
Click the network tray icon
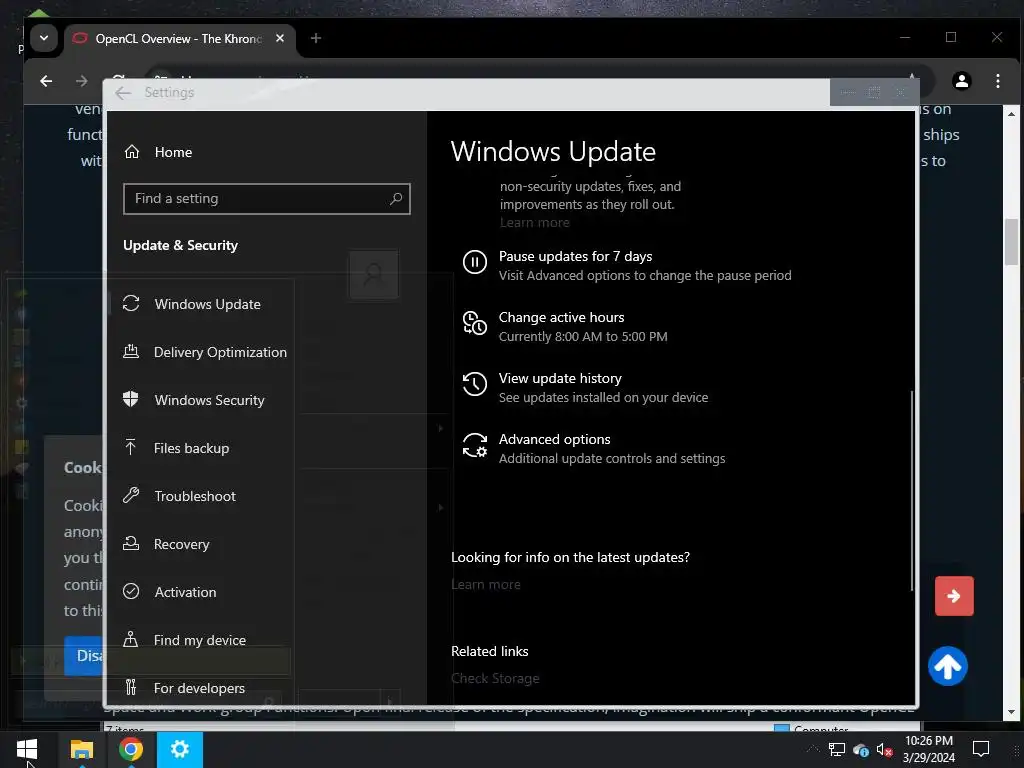(837, 750)
